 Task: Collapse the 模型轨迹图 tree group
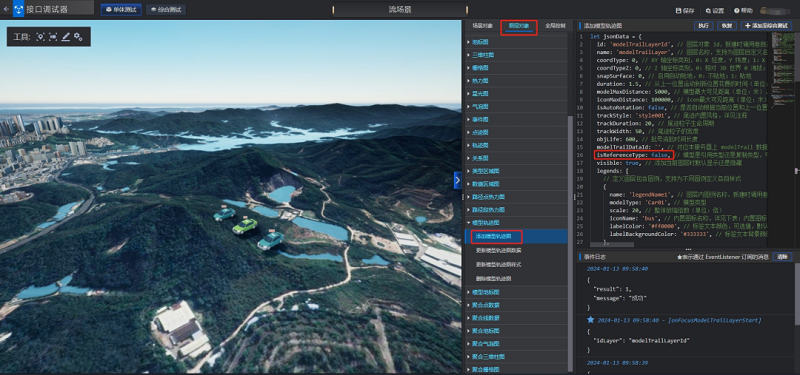516,222
